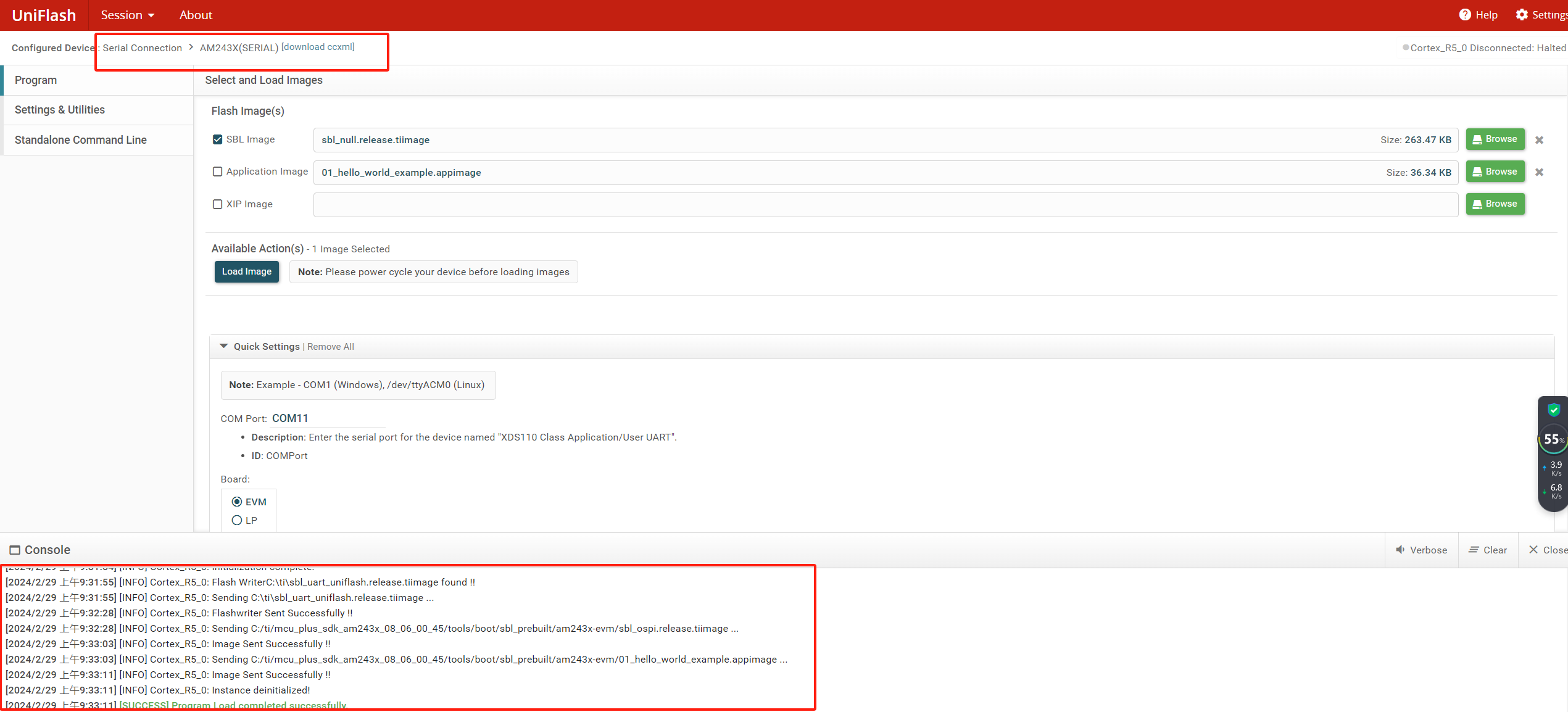Close the console panel
This screenshot has height=712, width=1568.
1533,550
